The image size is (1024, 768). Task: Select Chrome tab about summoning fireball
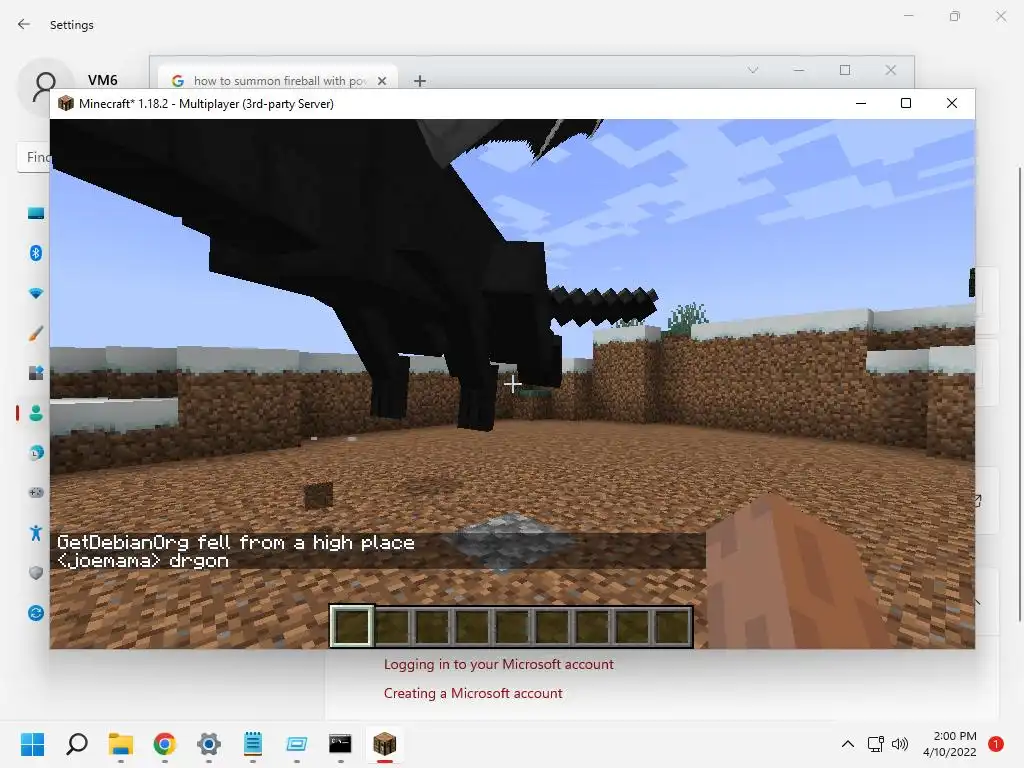tap(278, 80)
